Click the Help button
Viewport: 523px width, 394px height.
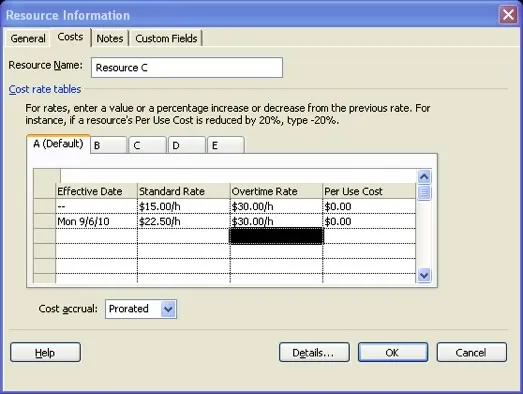[45, 352]
